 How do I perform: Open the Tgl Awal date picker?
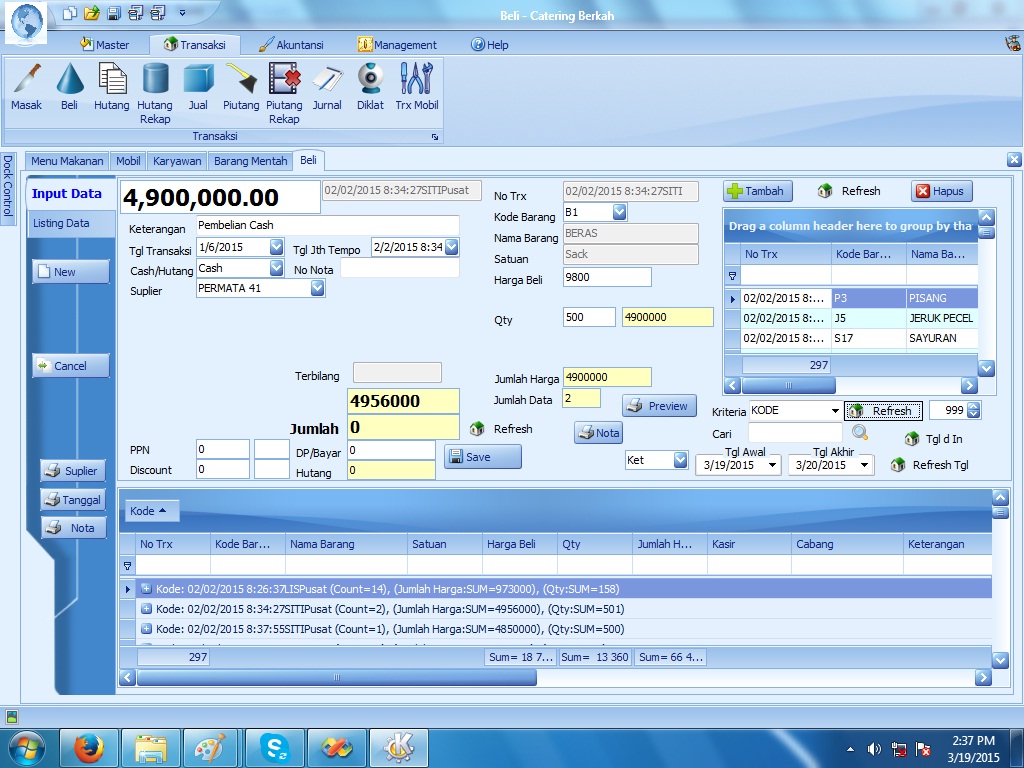coord(772,465)
